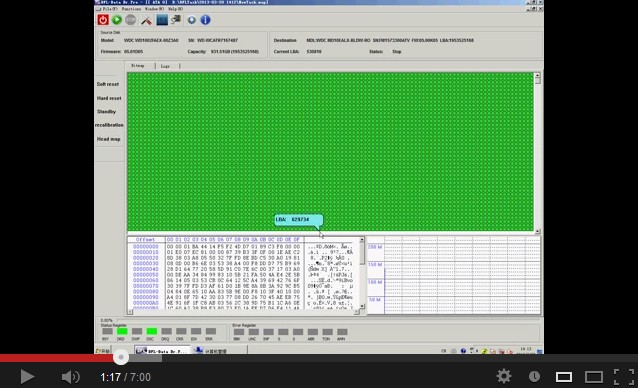Image resolution: width=638 pixels, height=388 pixels.
Task: Open the Functions menu
Action: [x=131, y=9]
